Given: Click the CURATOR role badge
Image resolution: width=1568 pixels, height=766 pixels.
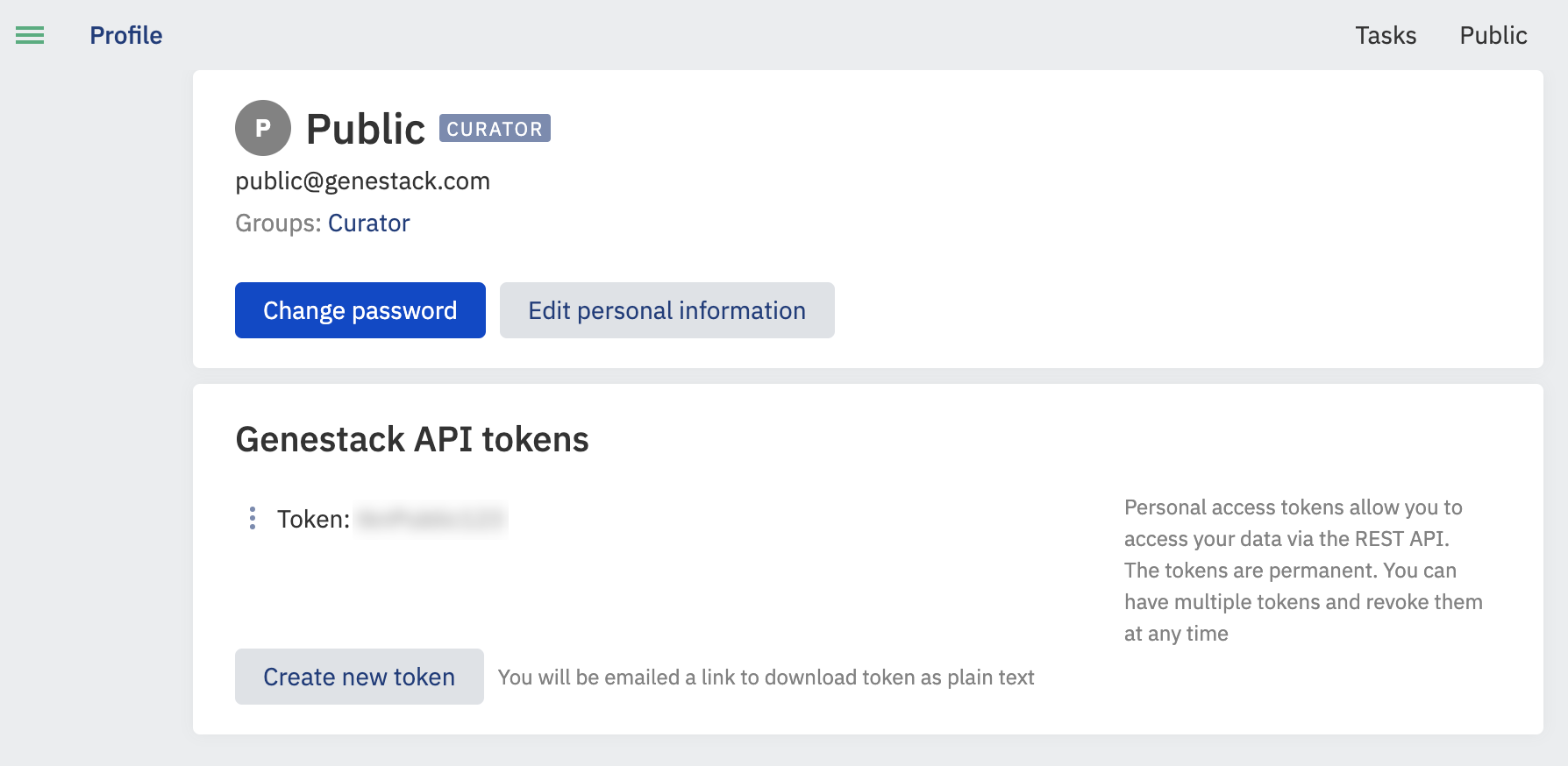Looking at the screenshot, I should [495, 128].
